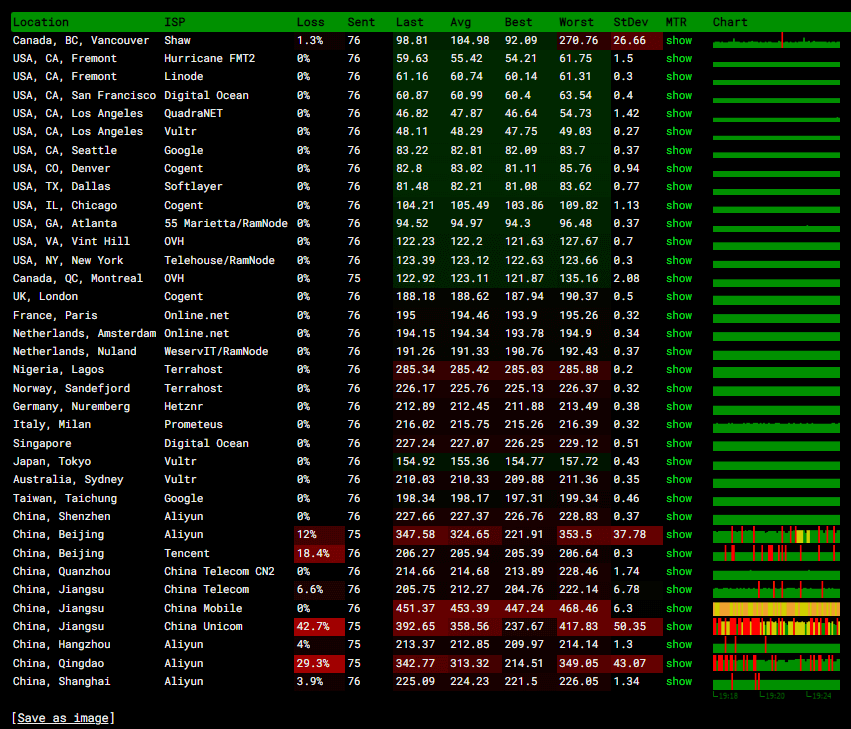Select the 18.4% loss value
This screenshot has width=851, height=729.
point(313,553)
